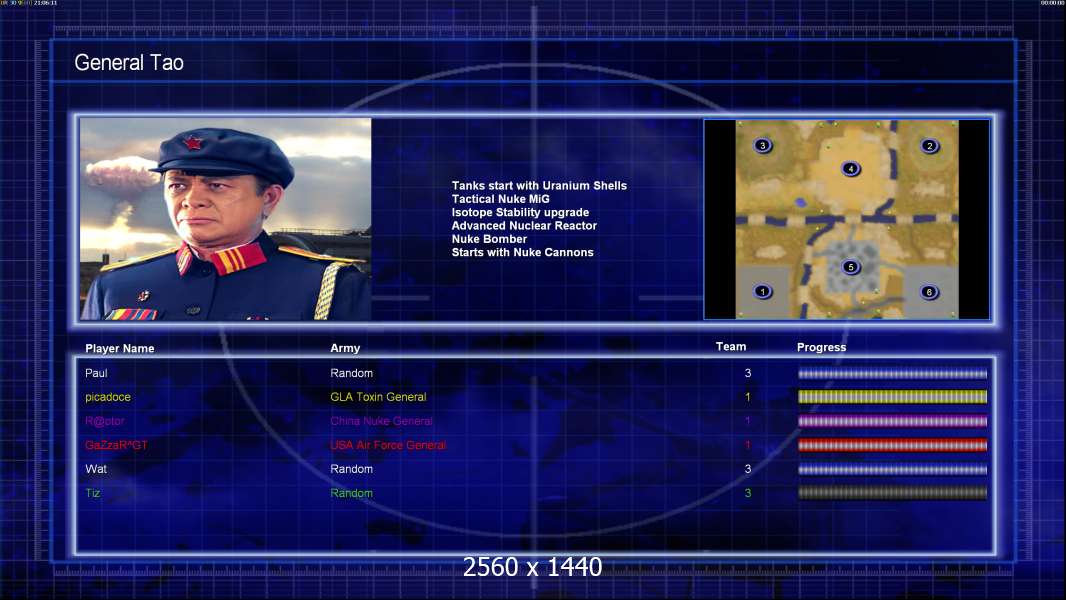This screenshot has width=1066, height=600.
Task: Click 'China Nuke General' army entry
Action: coord(381,421)
